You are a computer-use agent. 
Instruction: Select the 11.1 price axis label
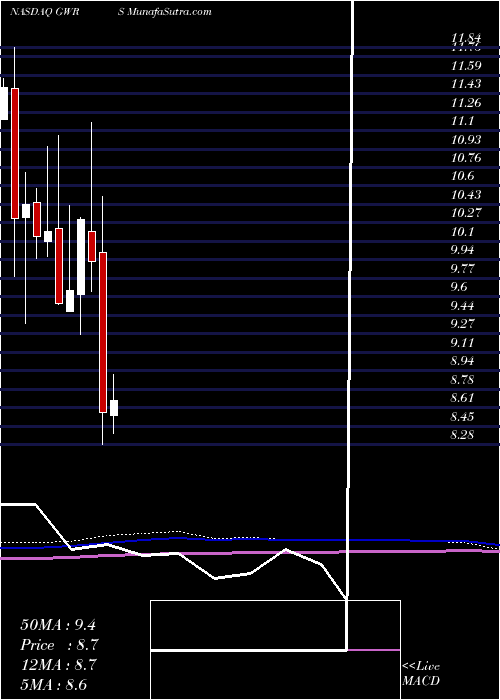[463, 121]
